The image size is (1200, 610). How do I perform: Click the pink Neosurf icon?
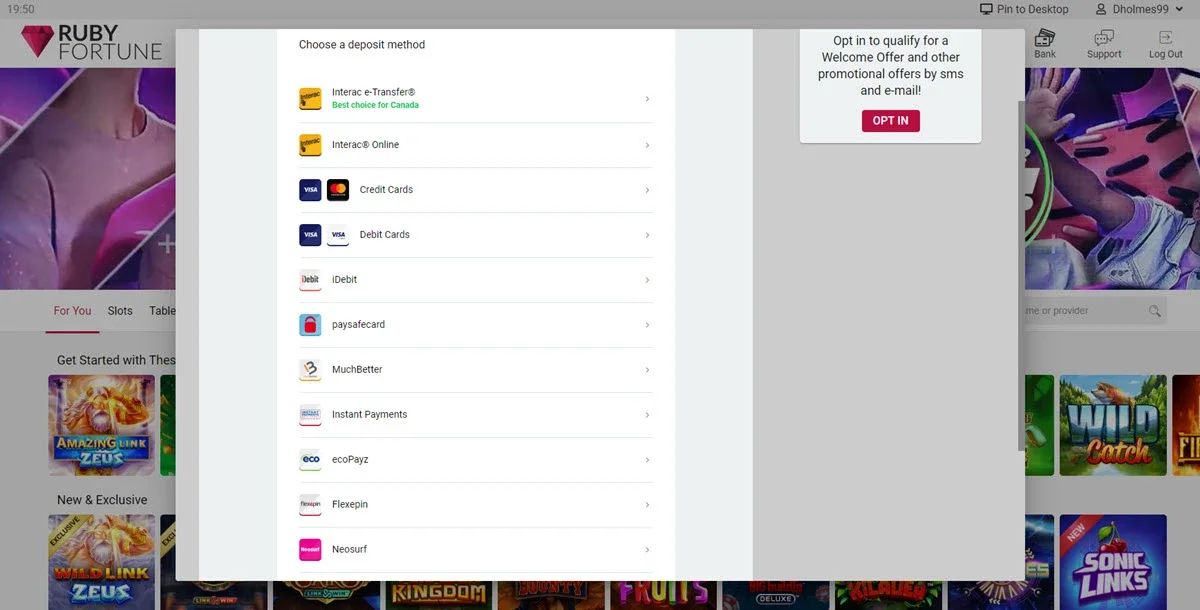coord(310,550)
